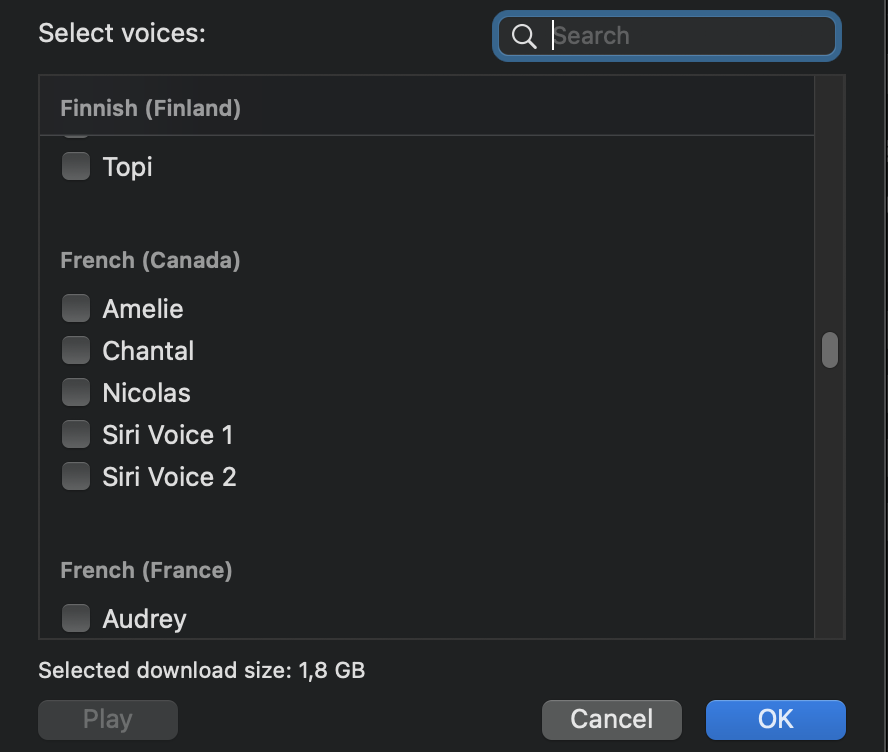Tick the Amelie voice checkbox

tap(76, 308)
